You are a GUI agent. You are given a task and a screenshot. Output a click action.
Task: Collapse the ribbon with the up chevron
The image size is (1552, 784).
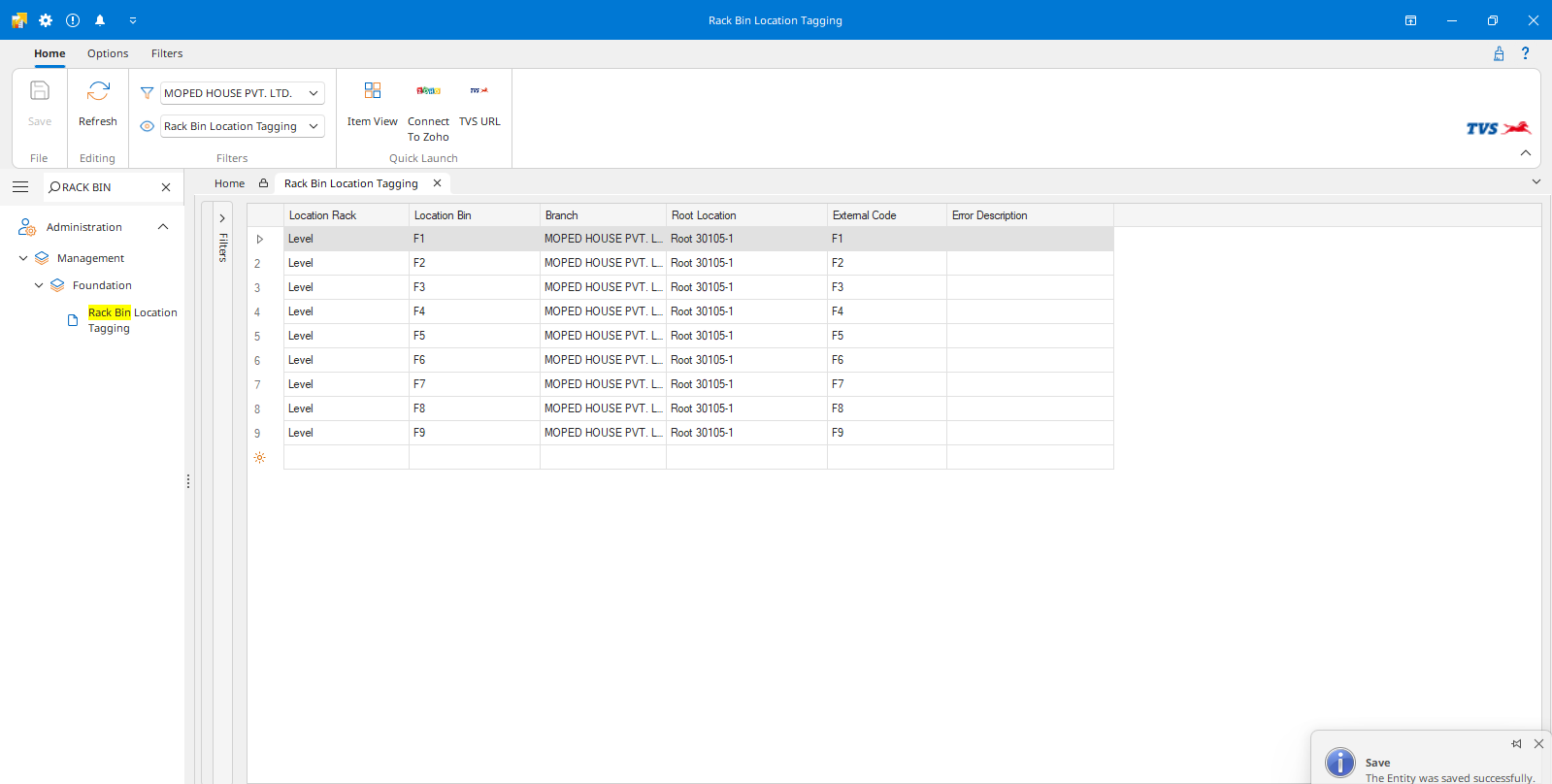[1525, 153]
